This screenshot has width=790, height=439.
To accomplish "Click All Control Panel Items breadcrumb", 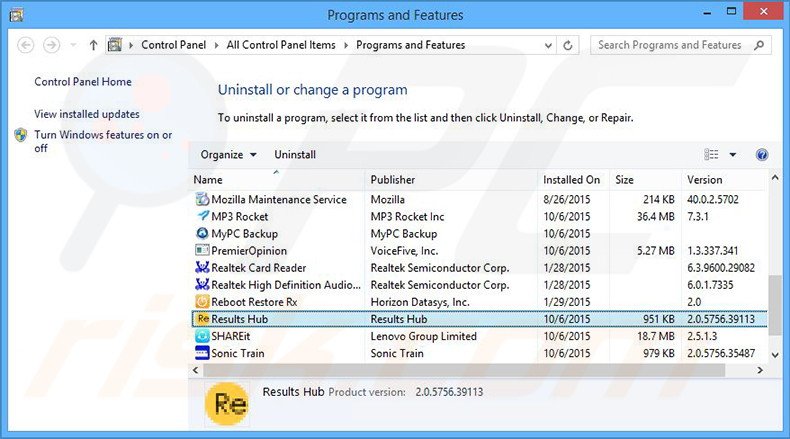I will tap(281, 45).
